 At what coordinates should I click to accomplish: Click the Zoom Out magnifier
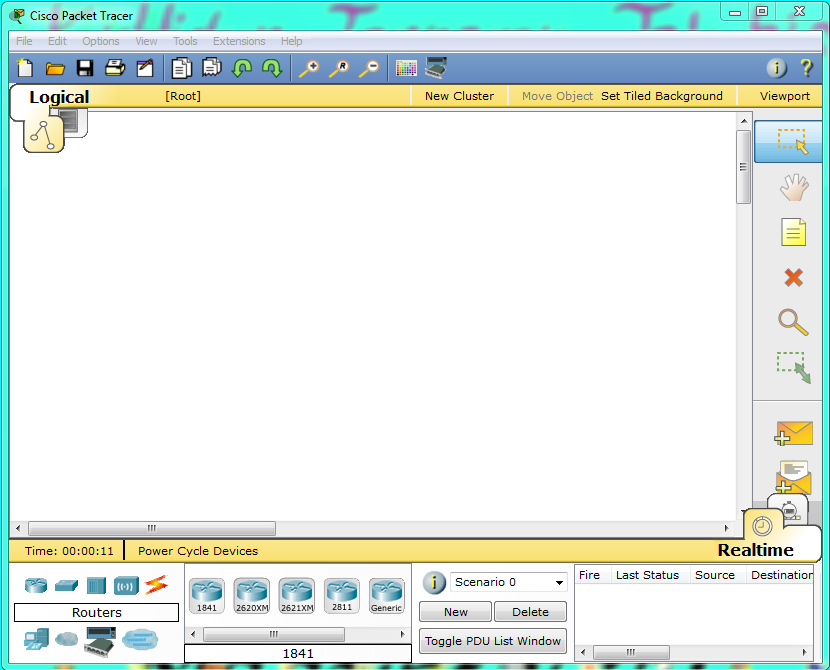(369, 69)
